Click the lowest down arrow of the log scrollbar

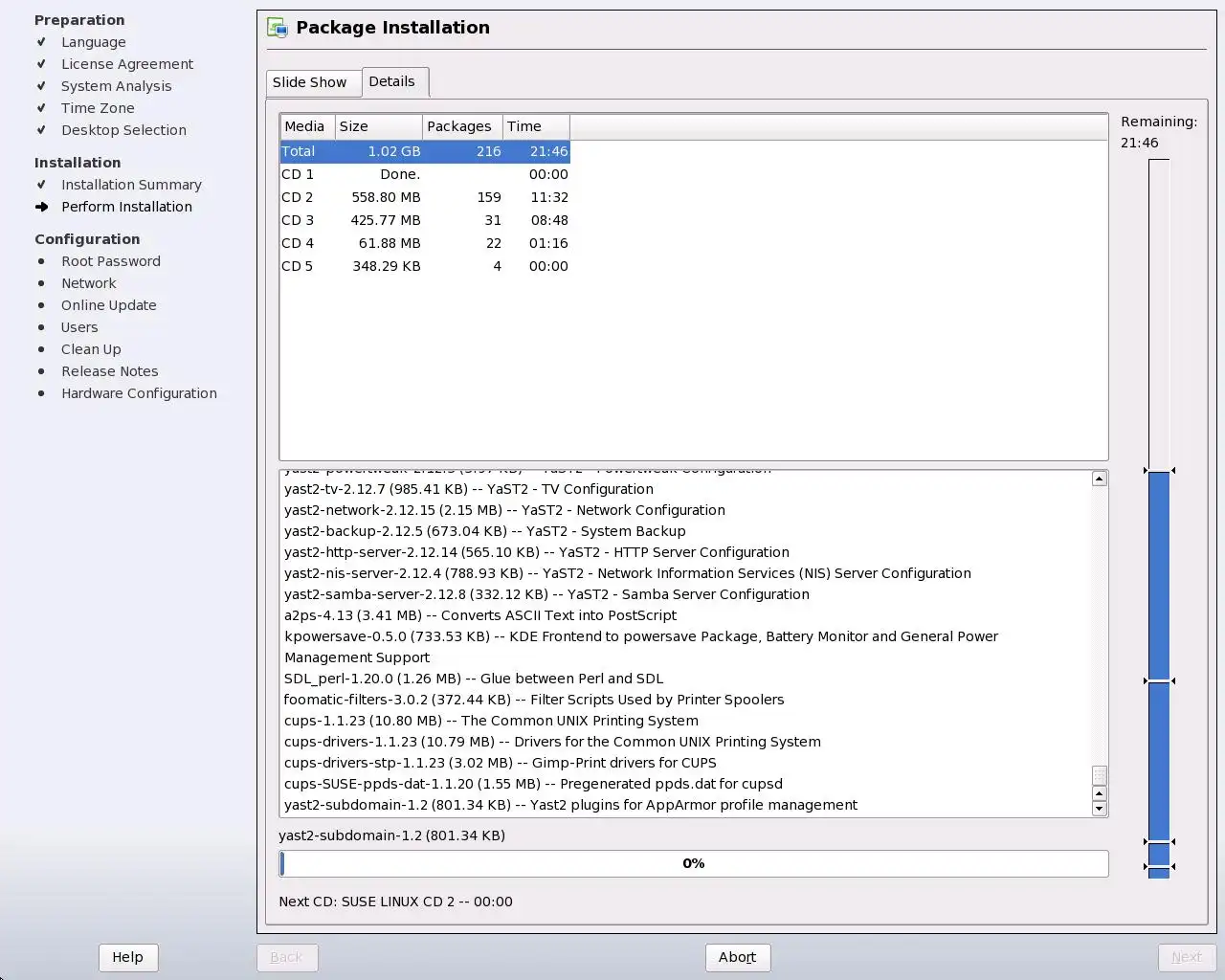1099,809
